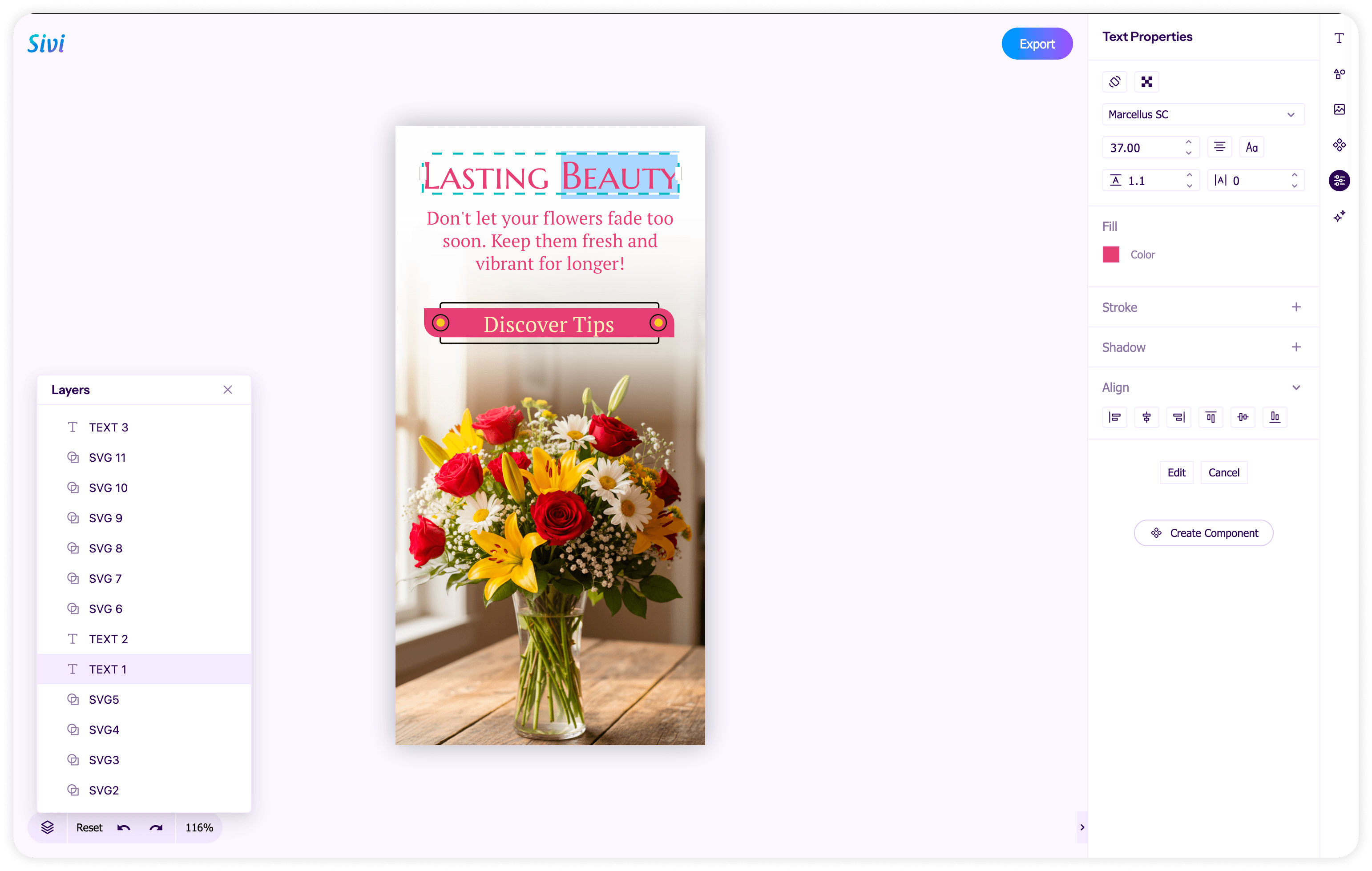The width and height of the screenshot is (1372, 871).
Task: Click the rotate text icon in Text Properties
Action: click(x=1114, y=81)
